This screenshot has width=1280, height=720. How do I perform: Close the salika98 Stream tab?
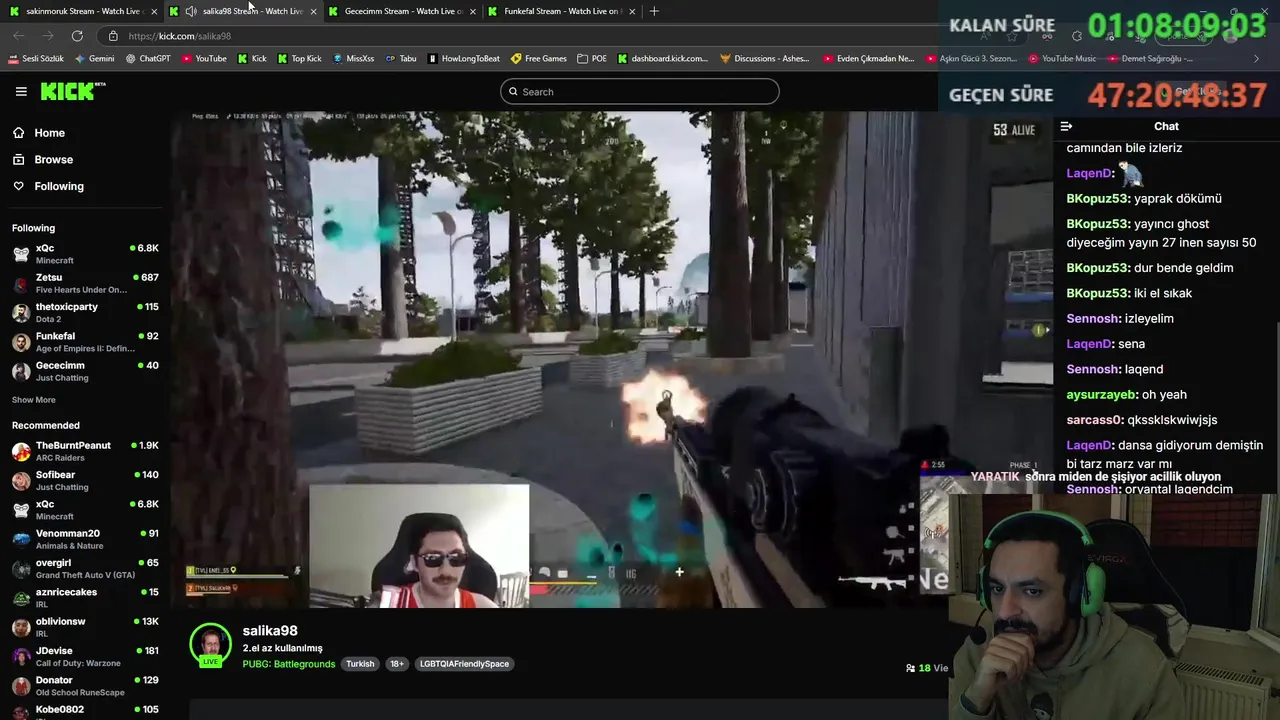click(x=313, y=11)
